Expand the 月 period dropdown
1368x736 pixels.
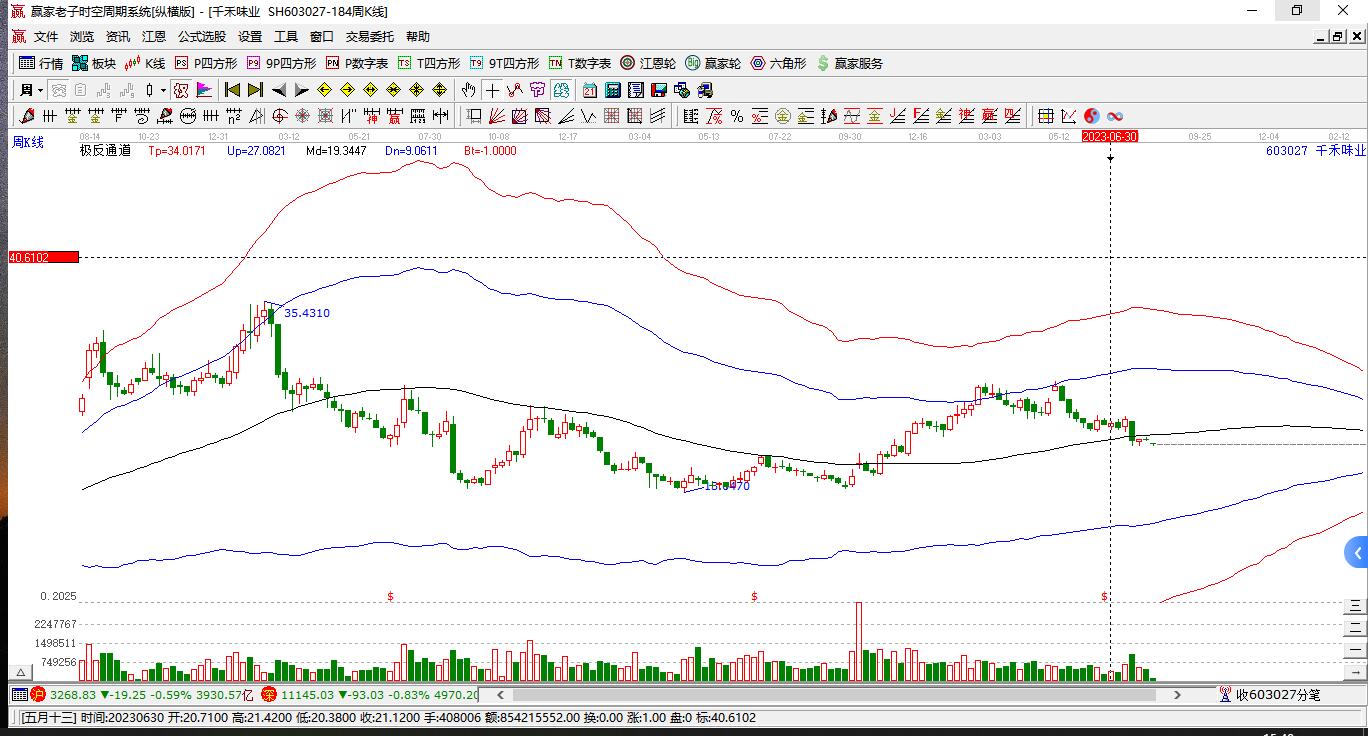(x=31, y=90)
